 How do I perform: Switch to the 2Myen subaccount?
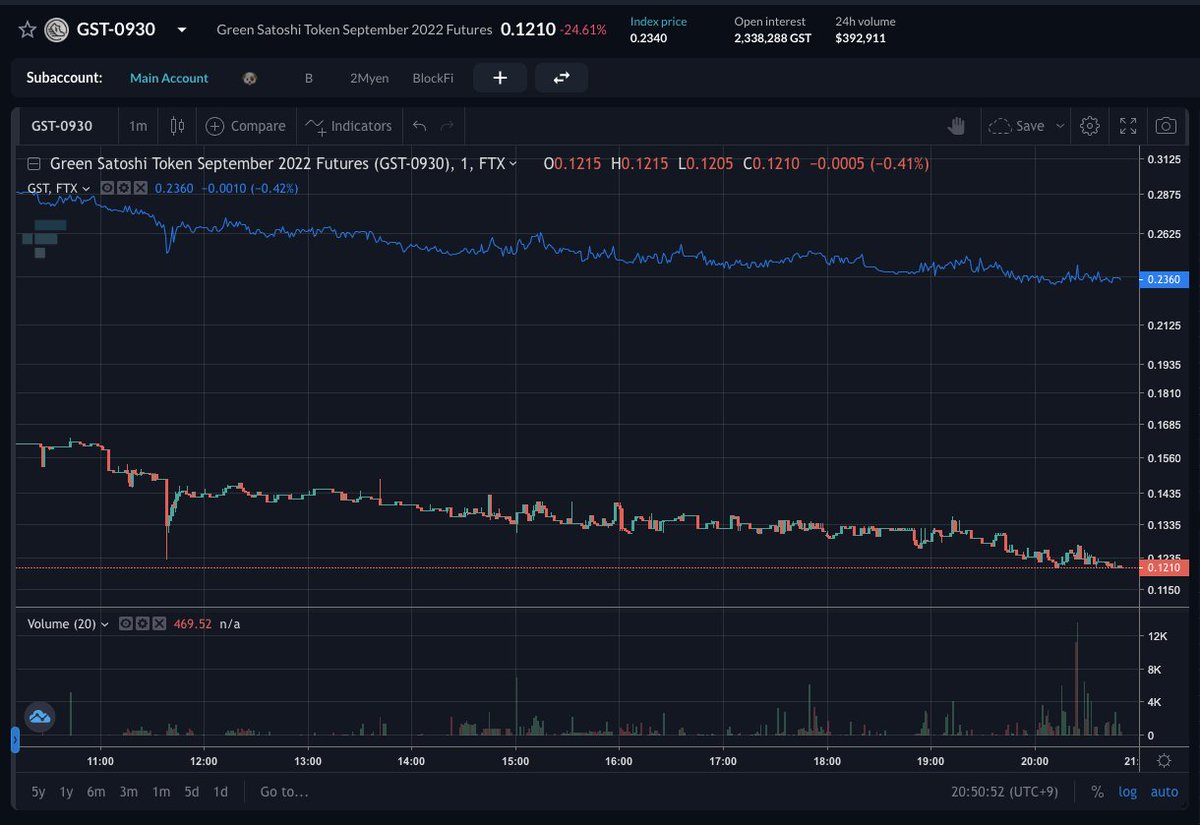point(369,78)
